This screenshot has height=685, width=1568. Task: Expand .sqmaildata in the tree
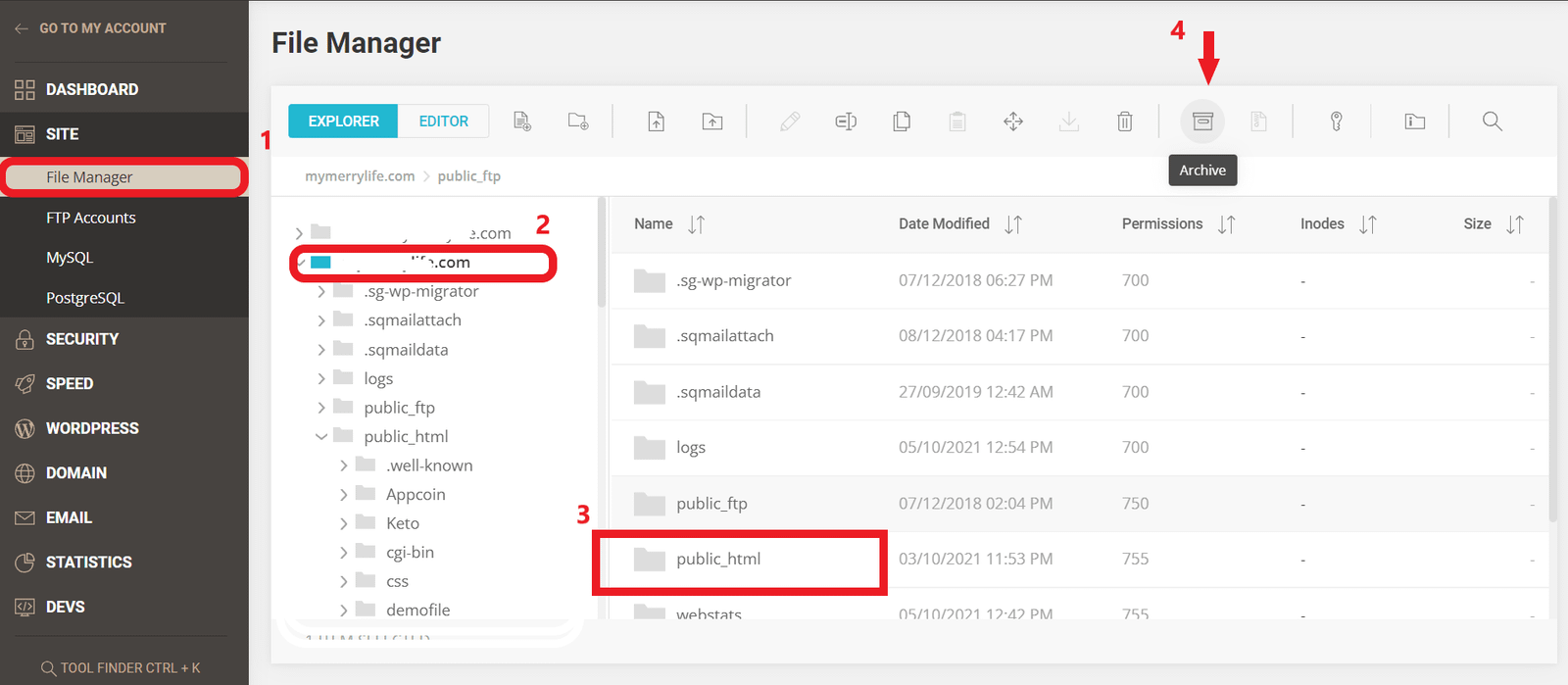[x=321, y=350]
